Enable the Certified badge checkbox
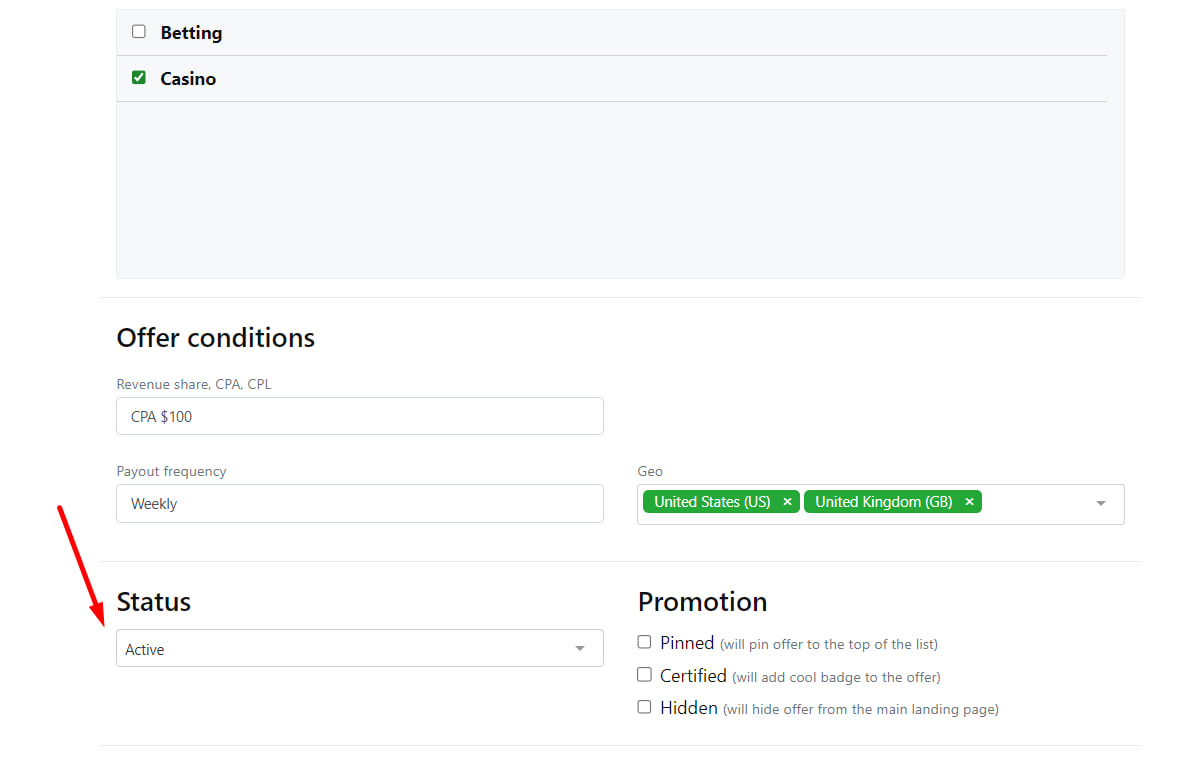Viewport: 1188px width, 770px height. 644,675
